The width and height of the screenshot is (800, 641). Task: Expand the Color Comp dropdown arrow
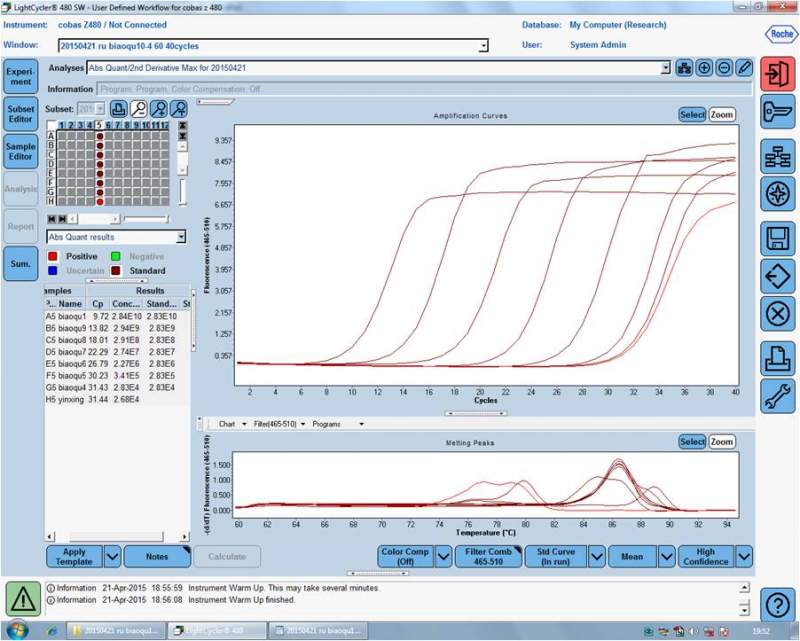443,557
